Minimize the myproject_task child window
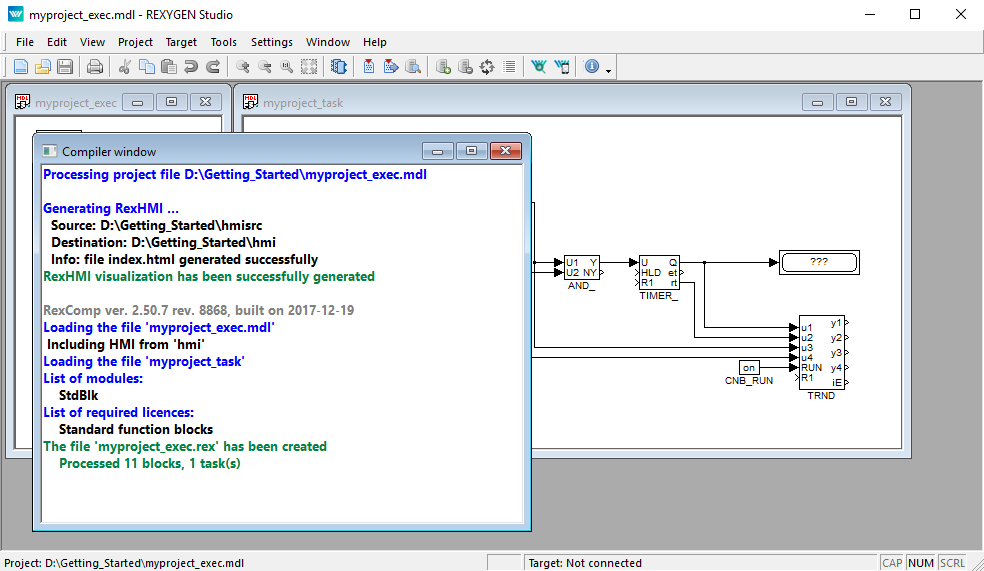Viewport: 984px width, 571px height. [x=817, y=102]
